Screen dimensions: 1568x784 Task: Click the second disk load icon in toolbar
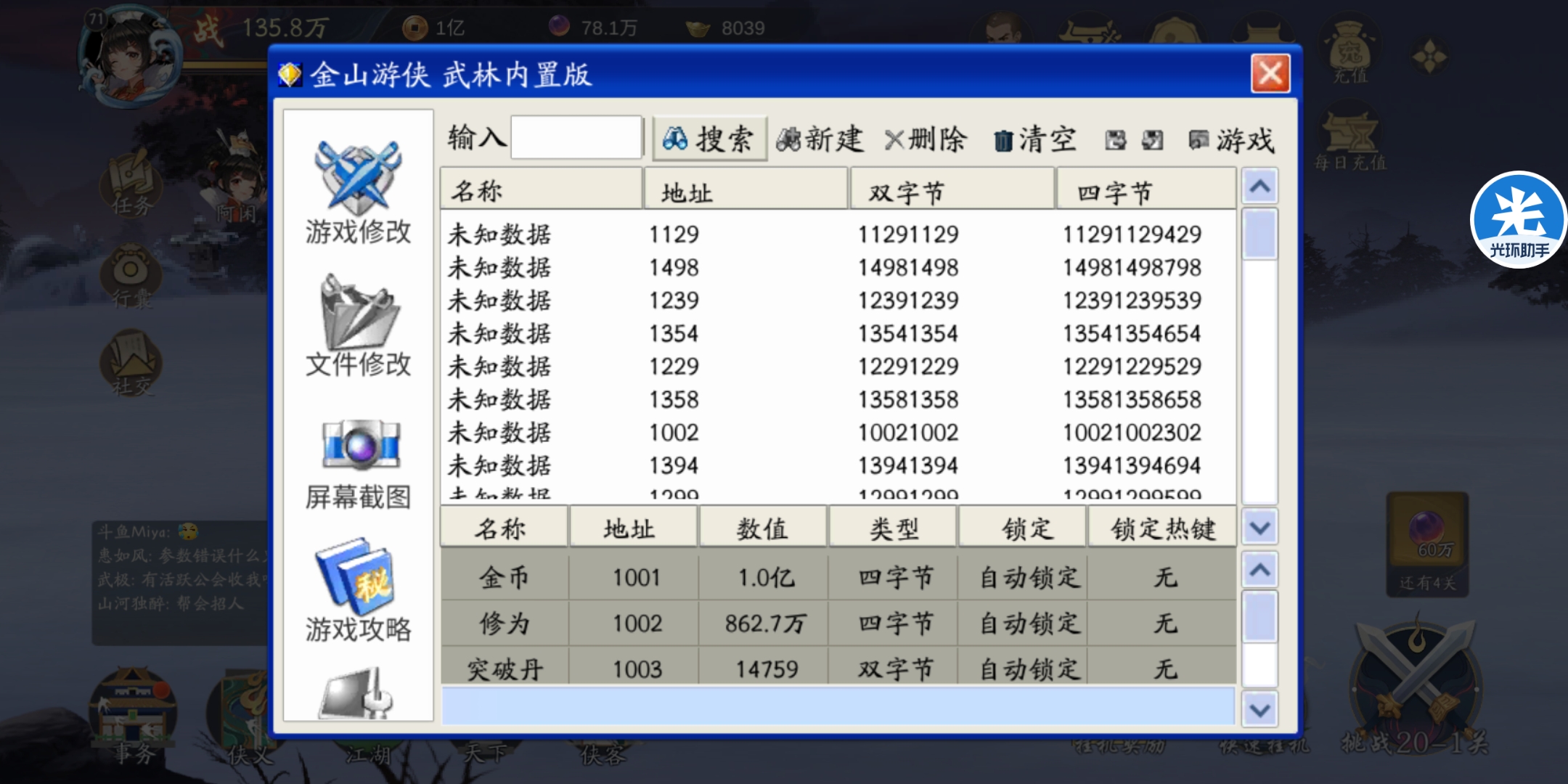click(x=1152, y=139)
